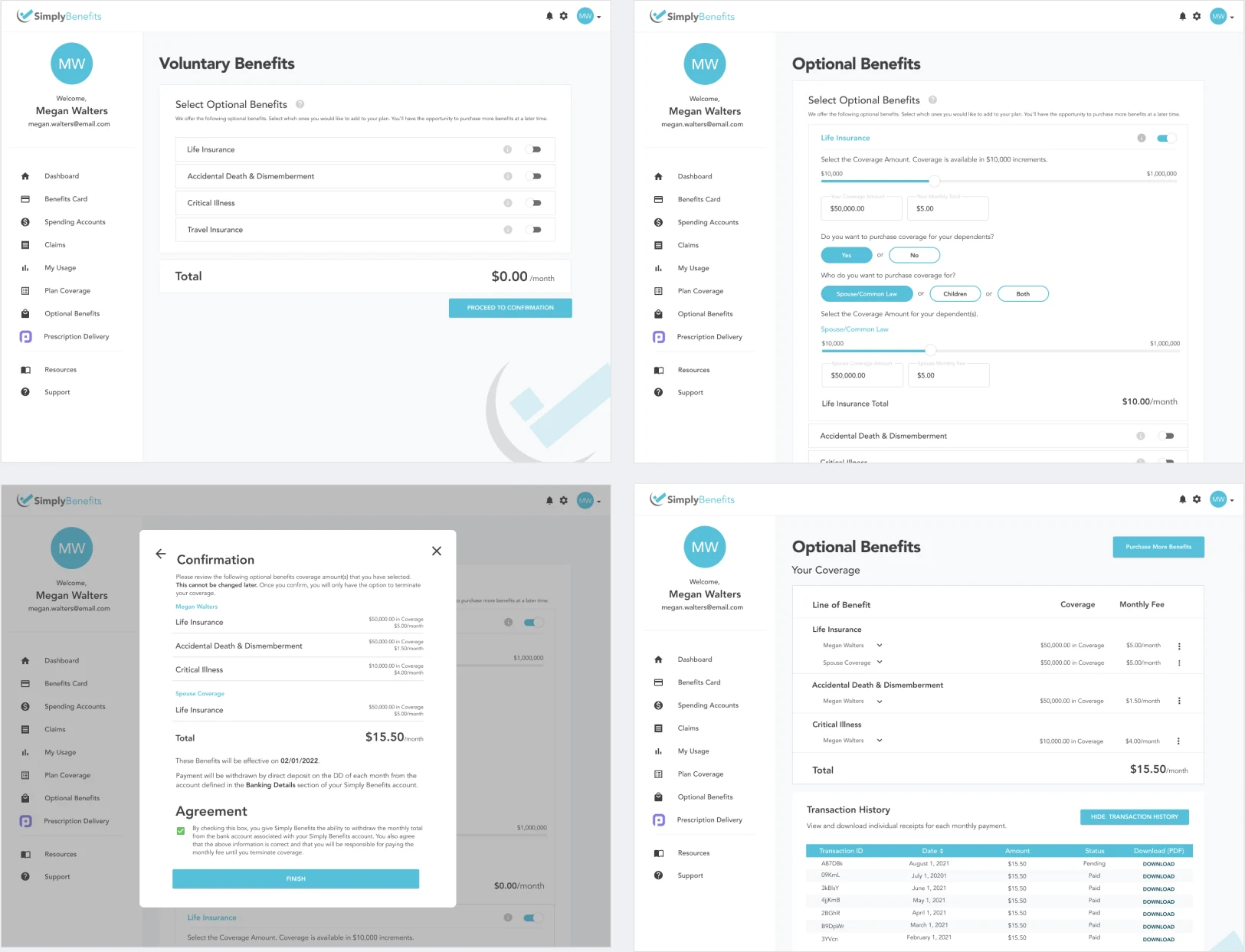Go back using arrow in Confirmation dialog
The height and width of the screenshot is (952, 1245).
(161, 553)
